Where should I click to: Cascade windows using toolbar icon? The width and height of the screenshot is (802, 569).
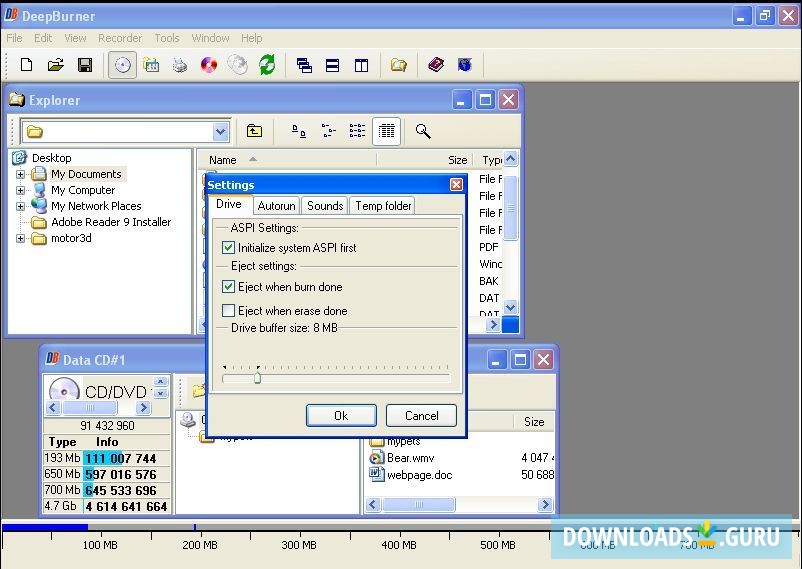point(304,65)
